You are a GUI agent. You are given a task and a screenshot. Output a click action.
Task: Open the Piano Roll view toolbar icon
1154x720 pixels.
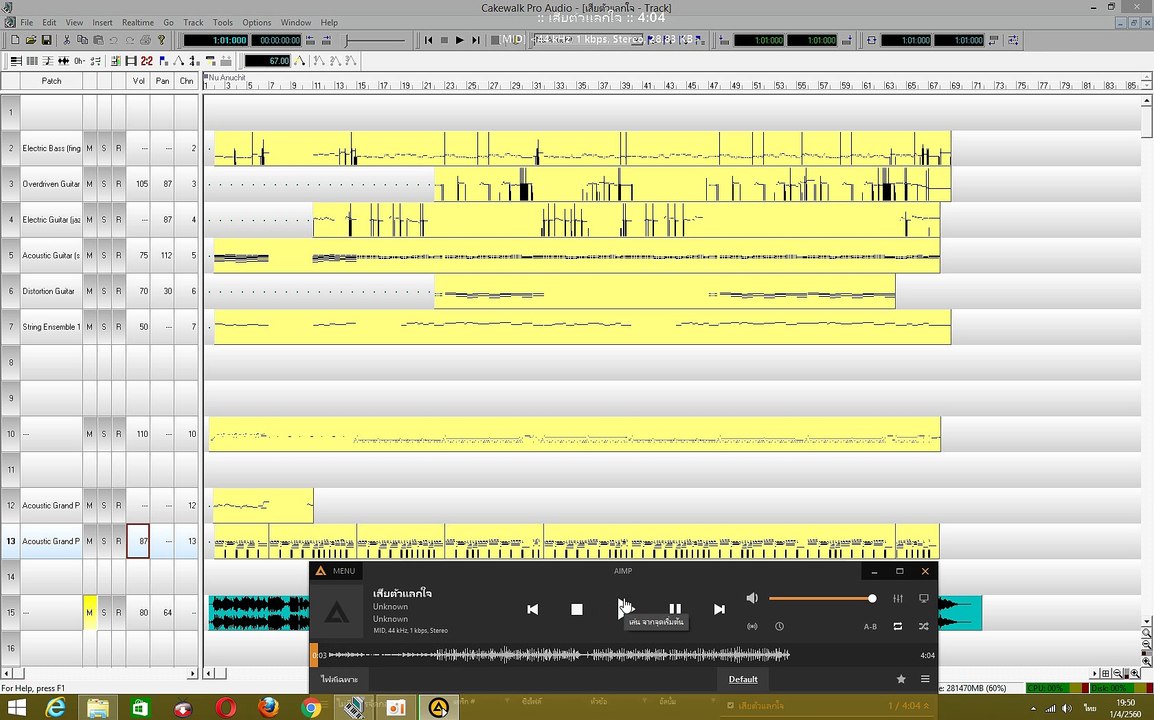[32, 61]
